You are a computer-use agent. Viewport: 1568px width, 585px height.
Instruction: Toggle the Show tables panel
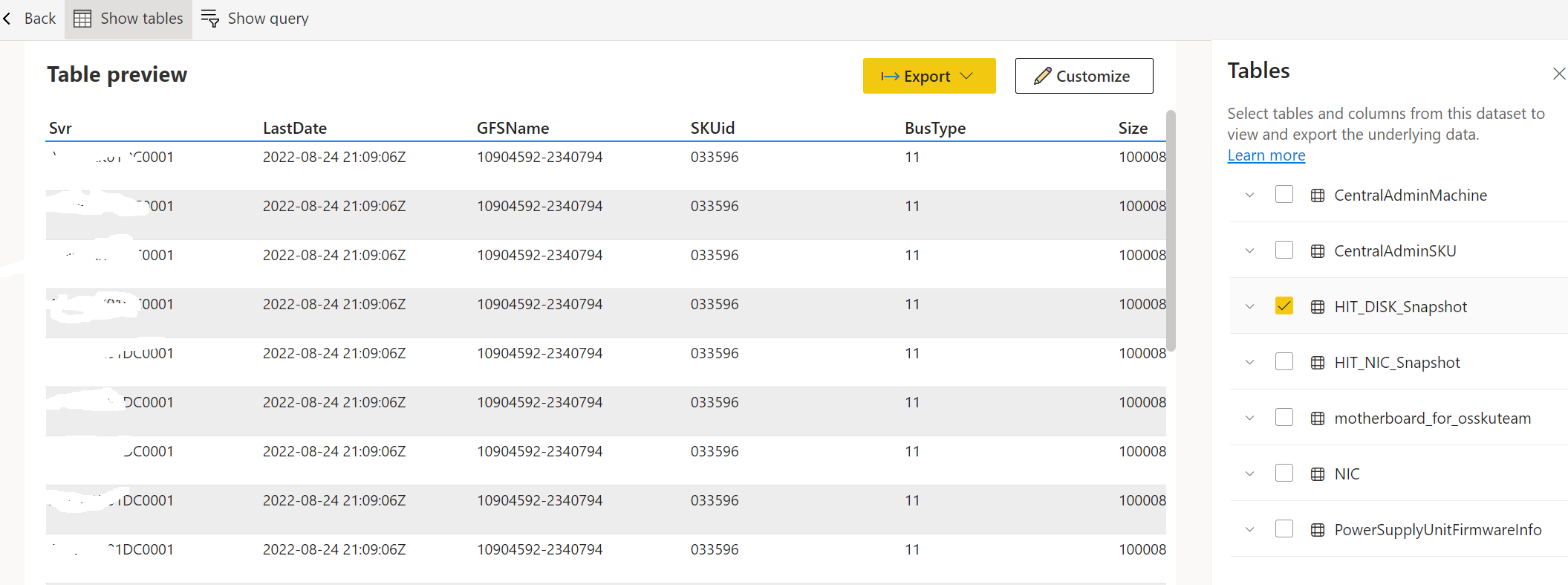[129, 19]
